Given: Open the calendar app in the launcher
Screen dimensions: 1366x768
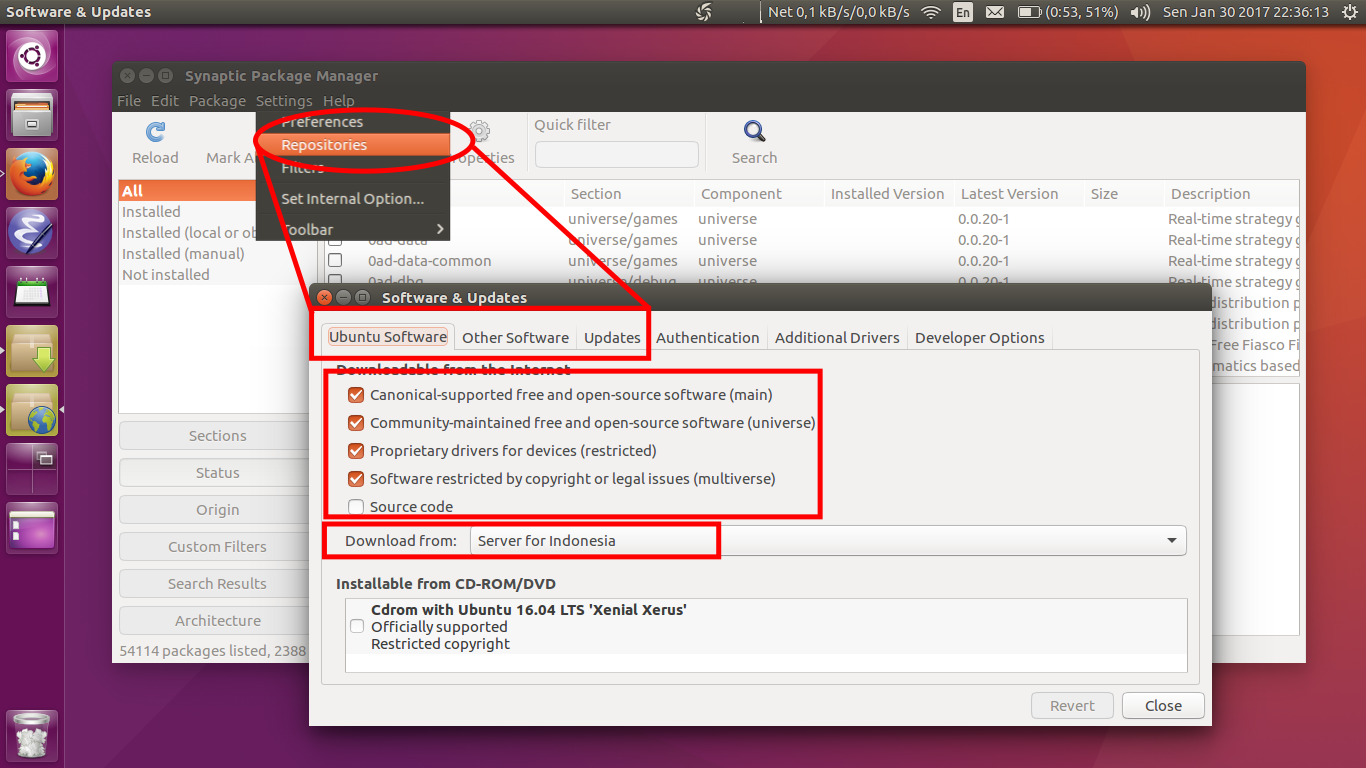Looking at the screenshot, I should [x=32, y=292].
